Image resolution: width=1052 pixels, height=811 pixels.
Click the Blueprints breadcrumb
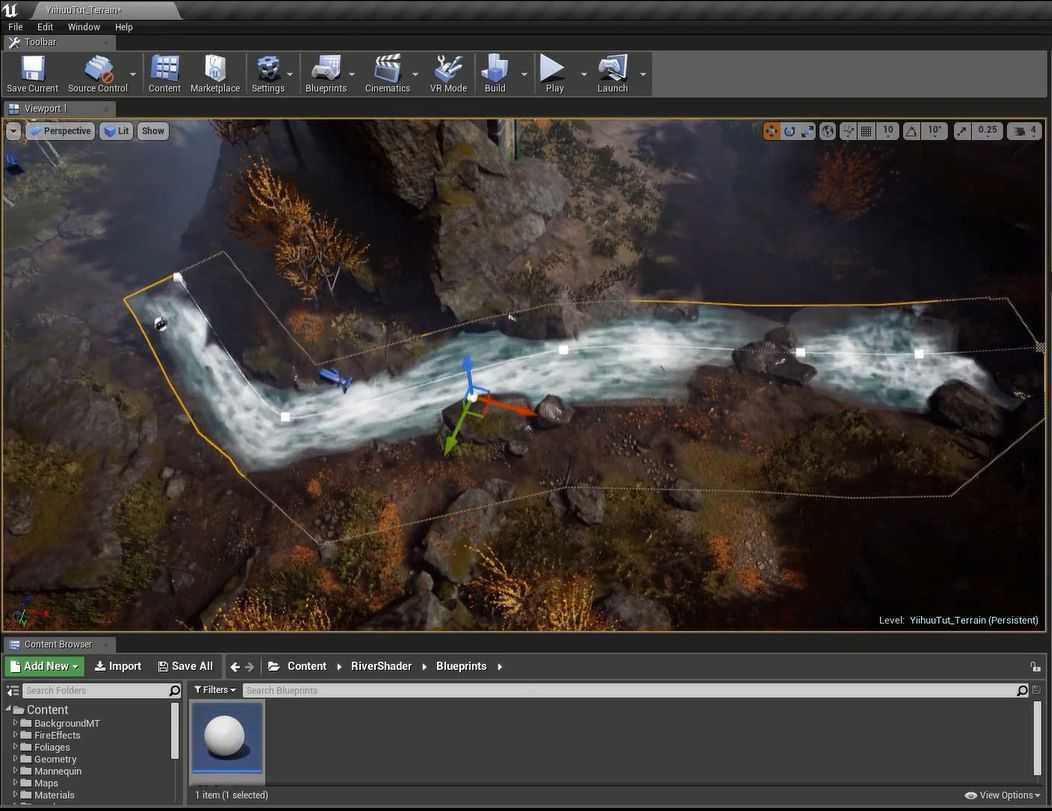tap(461, 666)
